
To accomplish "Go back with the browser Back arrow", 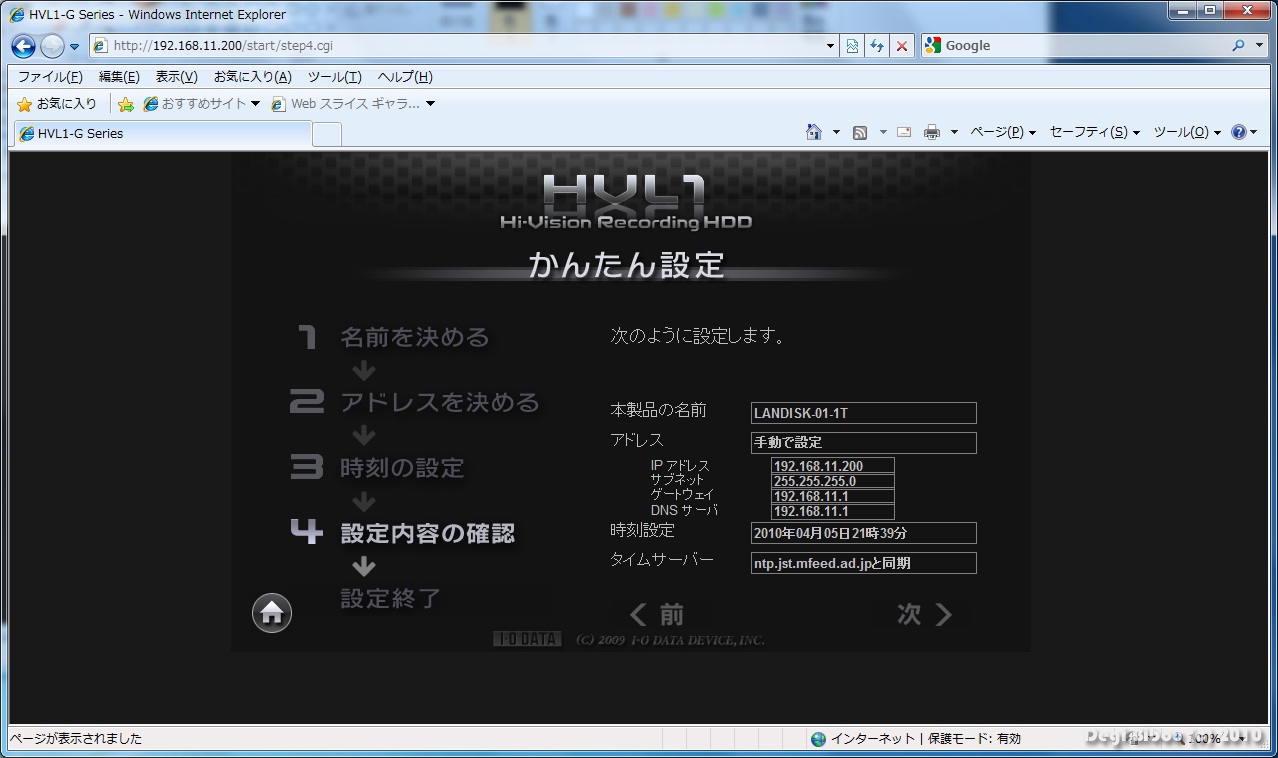I will click(x=24, y=46).
